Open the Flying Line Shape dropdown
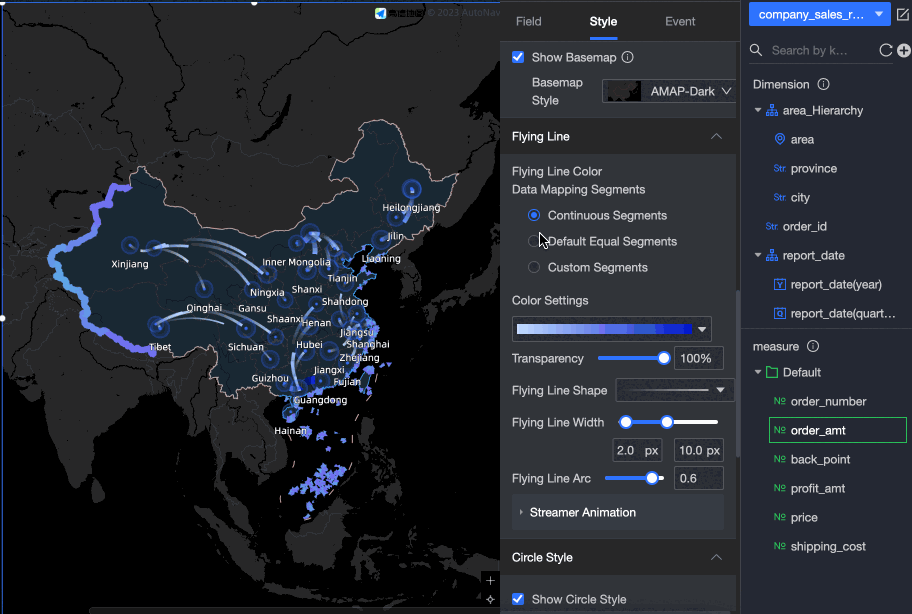912x614 pixels. pyautogui.click(x=674, y=390)
